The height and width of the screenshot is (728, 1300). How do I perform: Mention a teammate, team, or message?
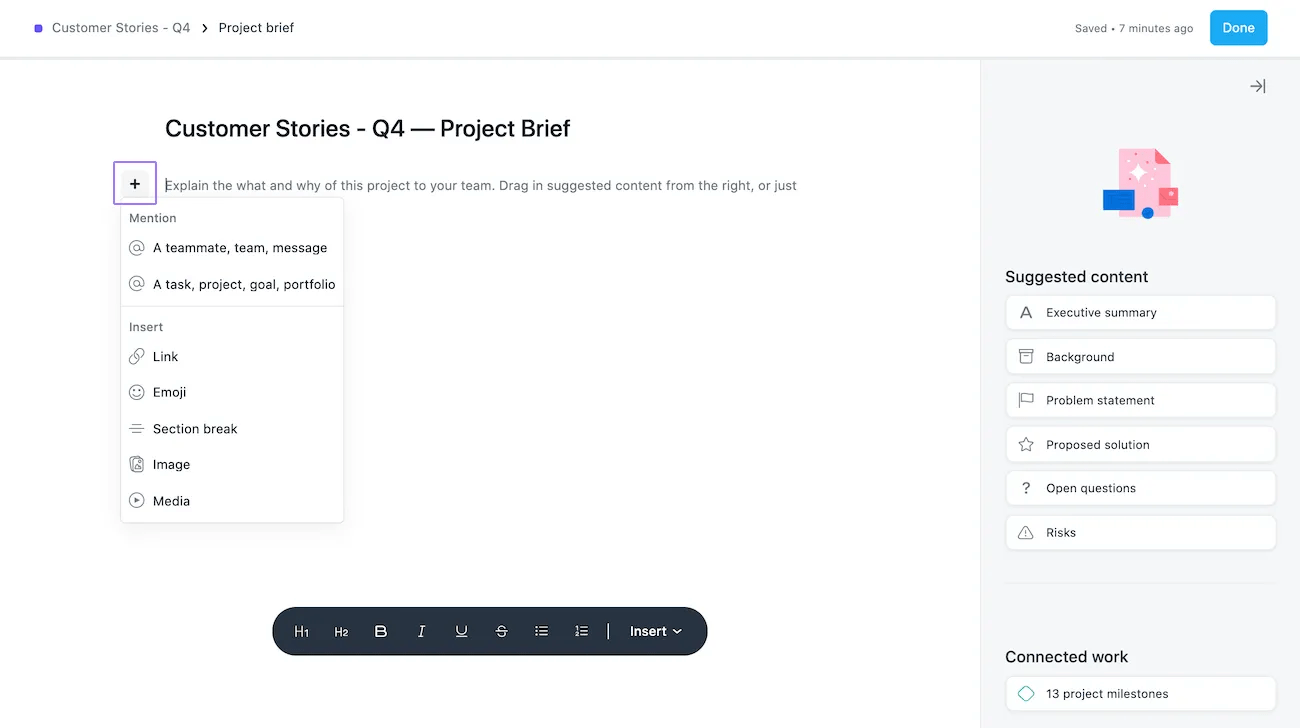click(239, 248)
